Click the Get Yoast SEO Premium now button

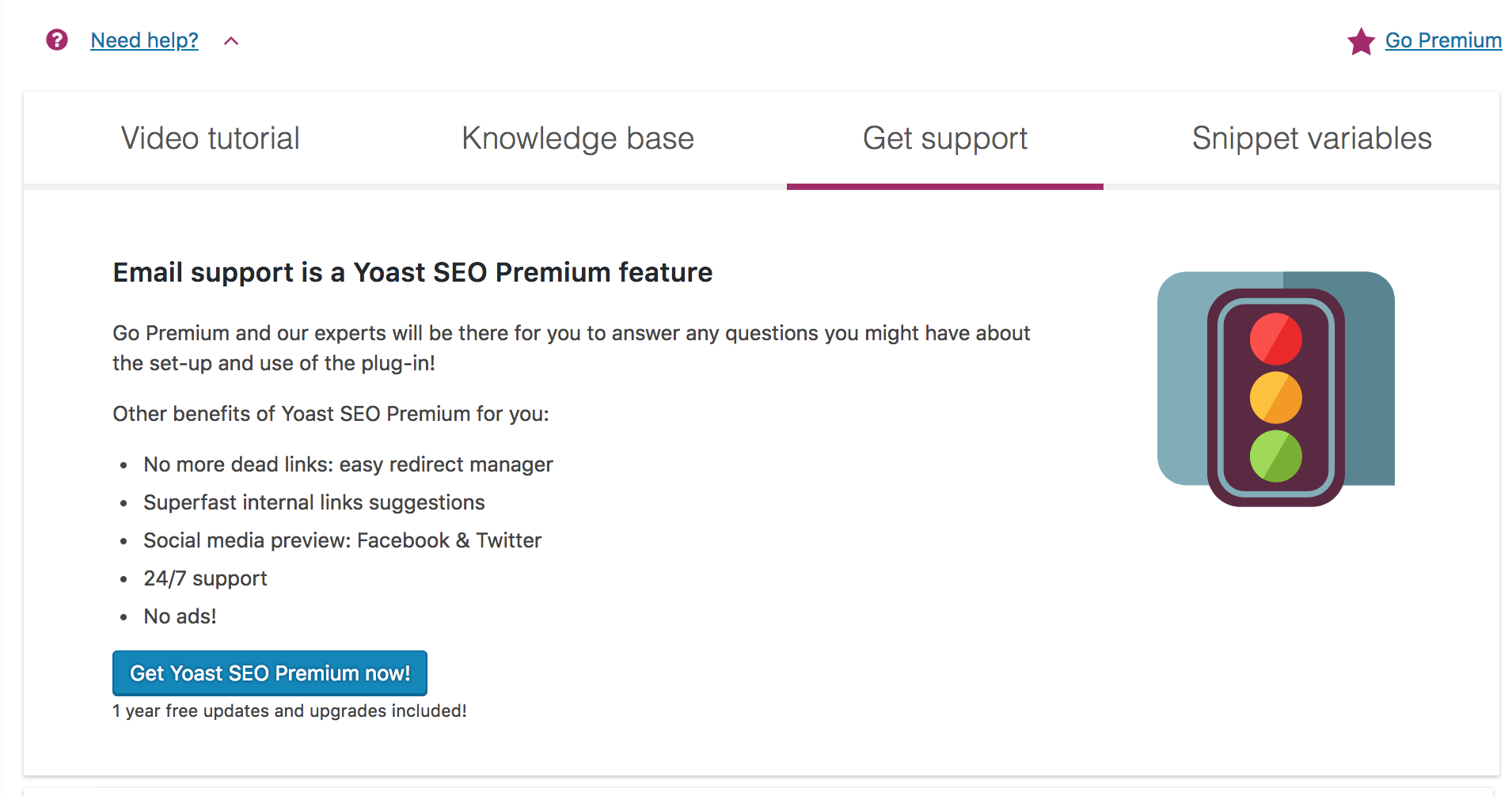pyautogui.click(x=269, y=673)
